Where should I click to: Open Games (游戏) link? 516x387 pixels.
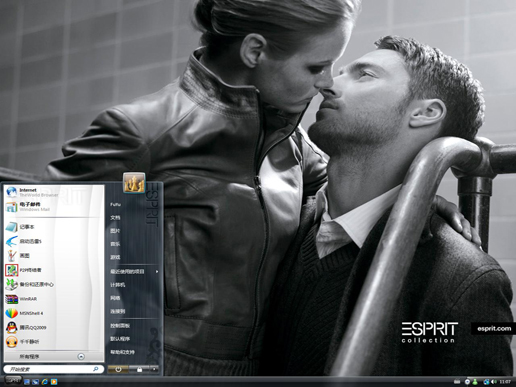pos(115,257)
